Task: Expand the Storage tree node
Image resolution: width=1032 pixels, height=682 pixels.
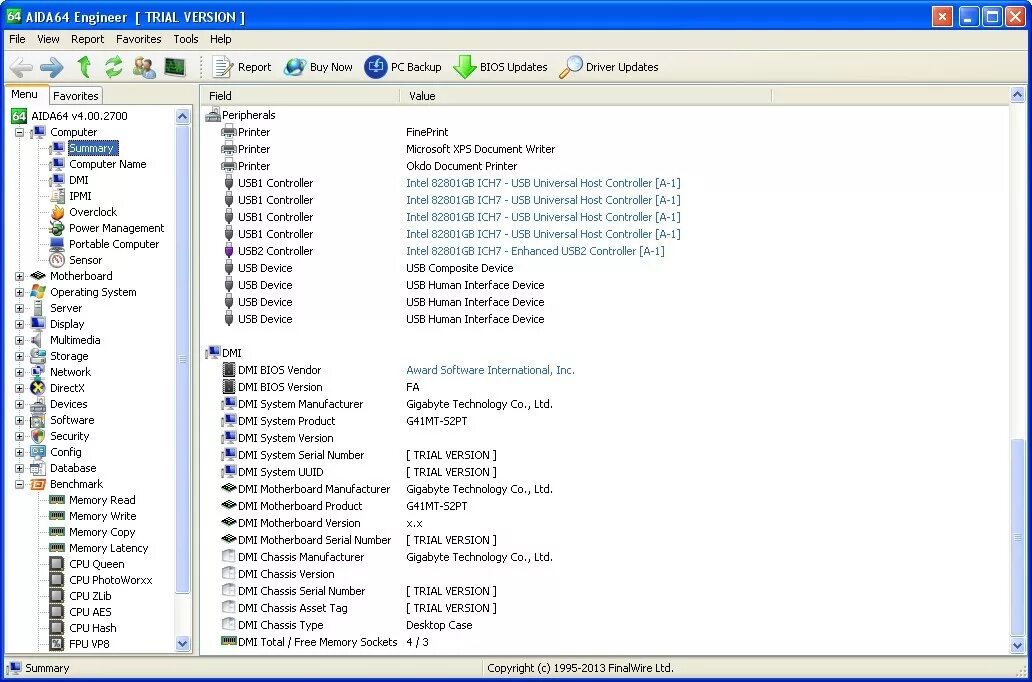Action: (20, 356)
